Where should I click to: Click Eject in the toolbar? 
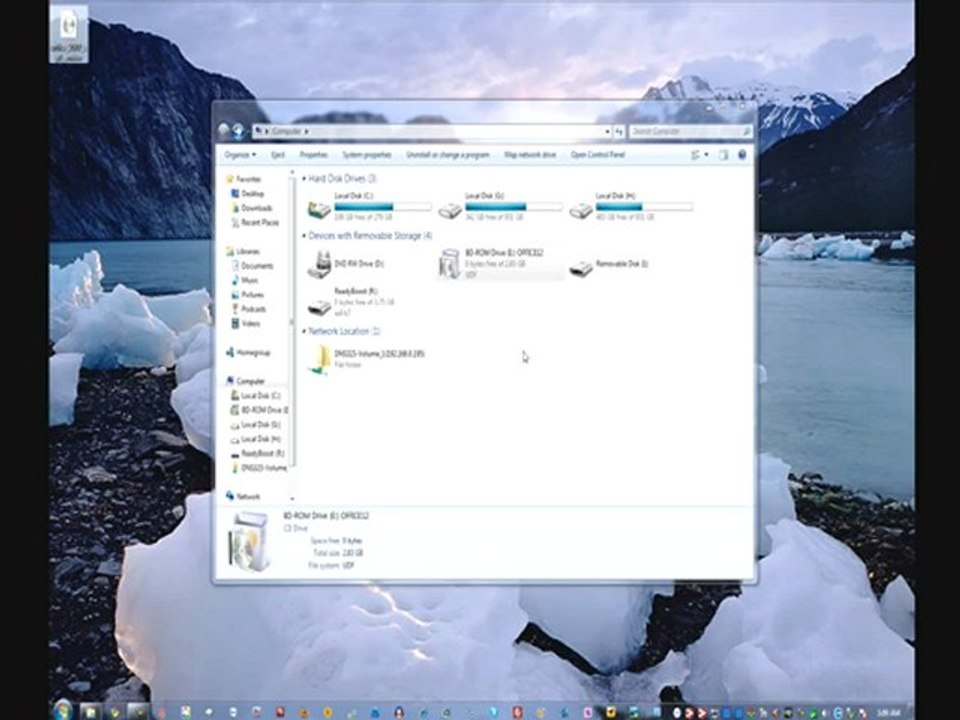[x=278, y=155]
